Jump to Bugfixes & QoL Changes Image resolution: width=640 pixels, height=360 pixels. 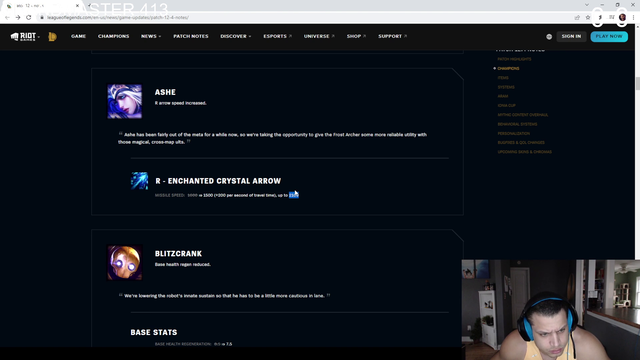click(x=521, y=142)
